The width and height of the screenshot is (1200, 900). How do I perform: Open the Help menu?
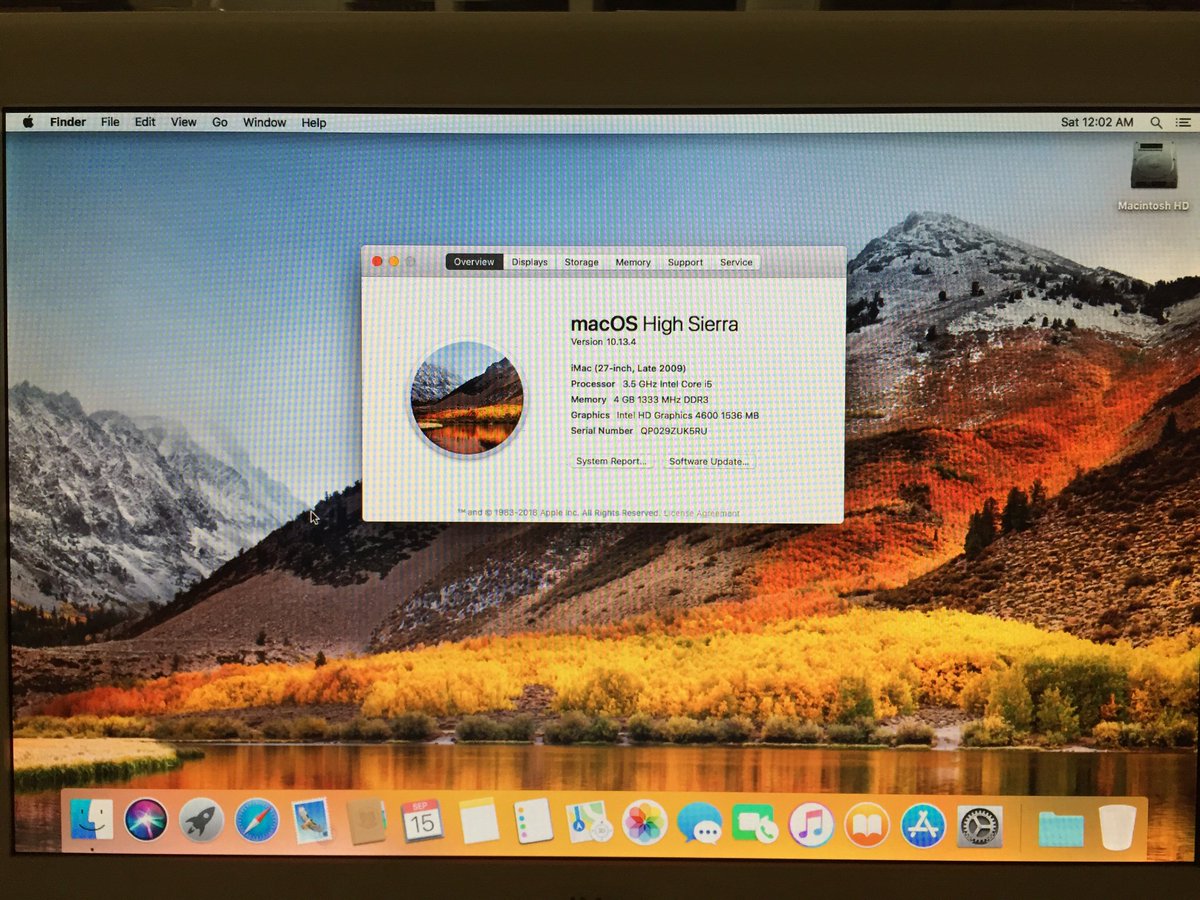(x=314, y=122)
